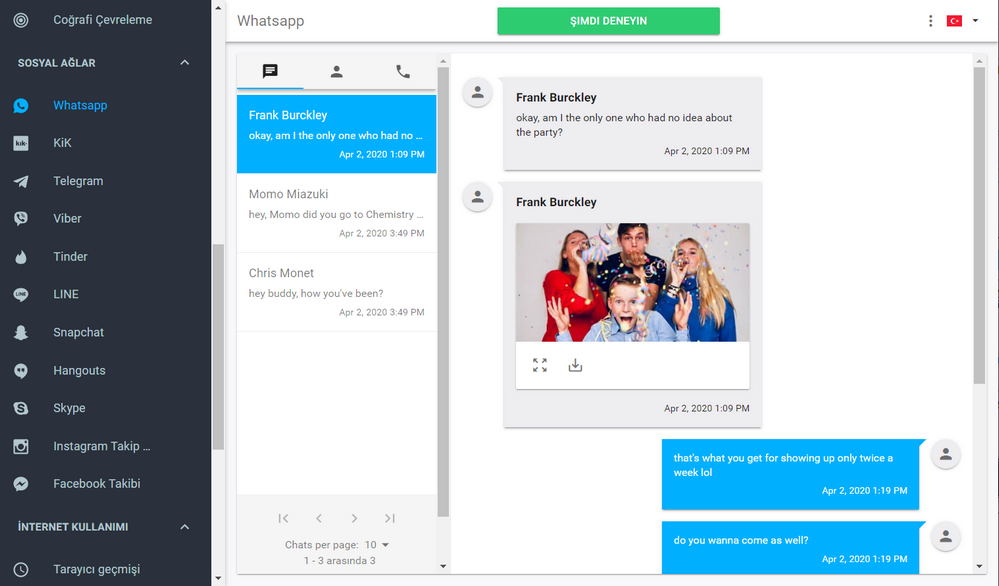
Task: Click the Turkish flag language icon
Action: (954, 21)
